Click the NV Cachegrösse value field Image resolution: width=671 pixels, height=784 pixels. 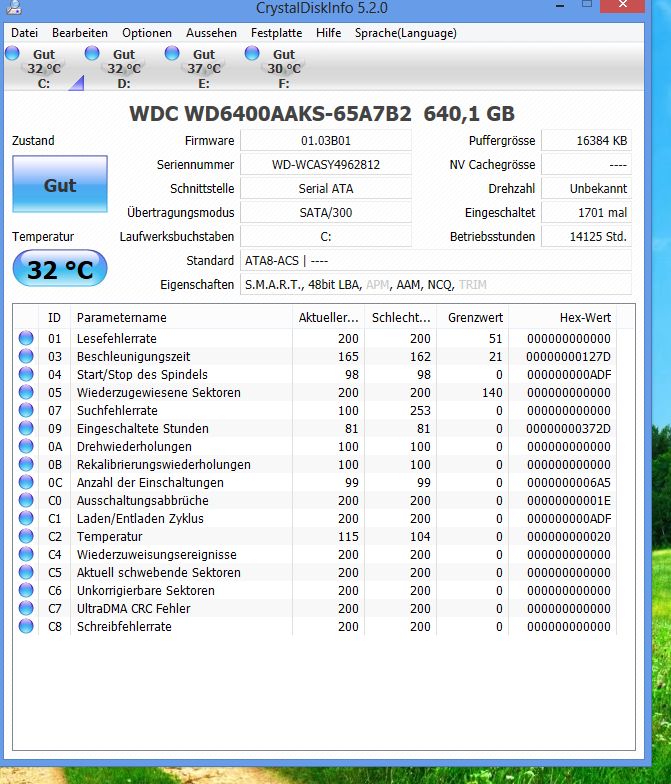click(586, 164)
